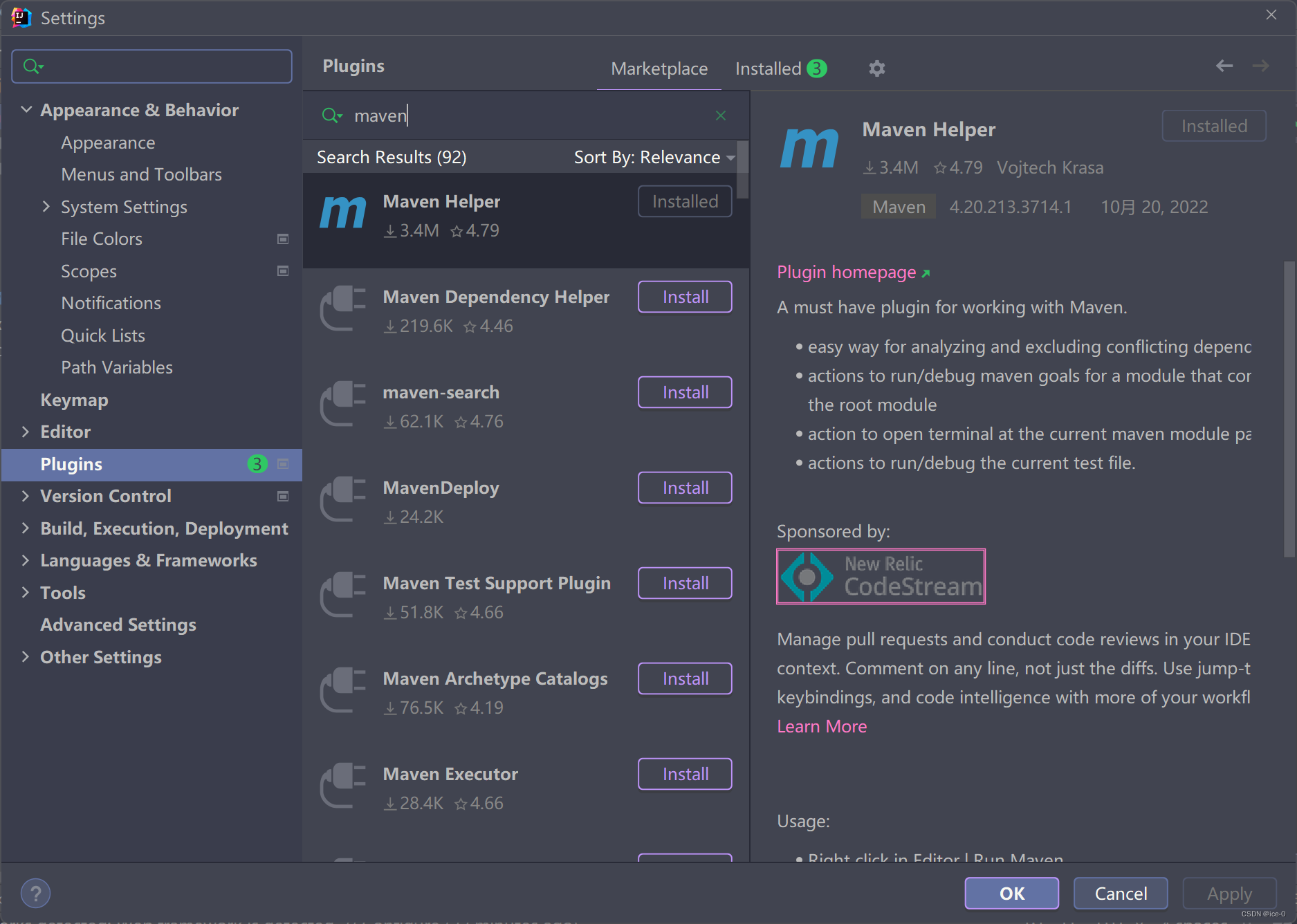Clear the maven search with the X icon
This screenshot has height=924, width=1297.
(721, 115)
